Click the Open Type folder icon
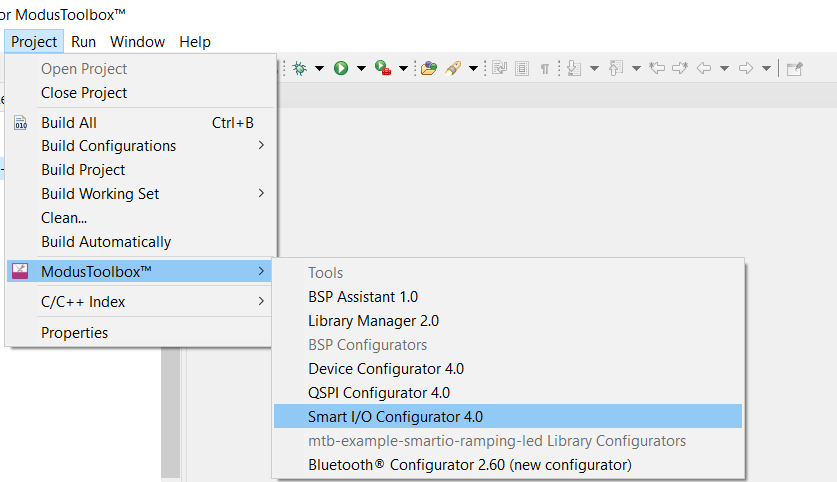Image resolution: width=837 pixels, height=482 pixels. (429, 68)
